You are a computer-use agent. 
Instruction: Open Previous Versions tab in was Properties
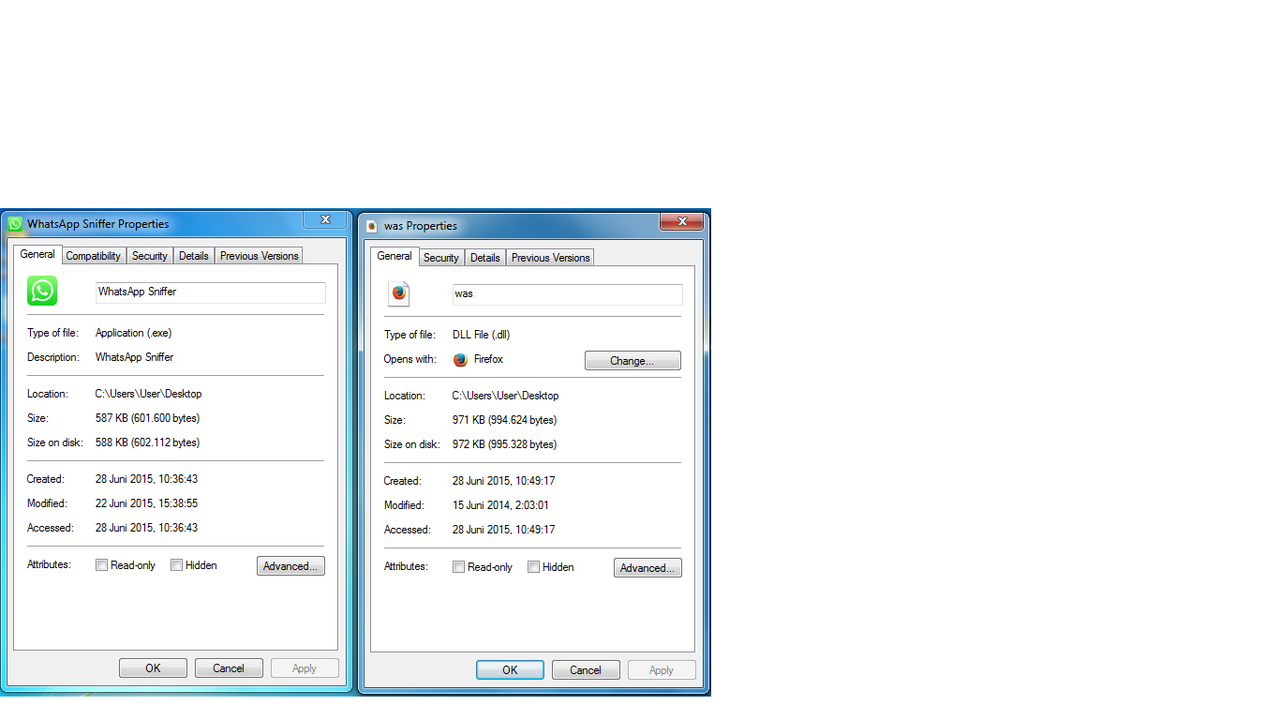pos(550,258)
